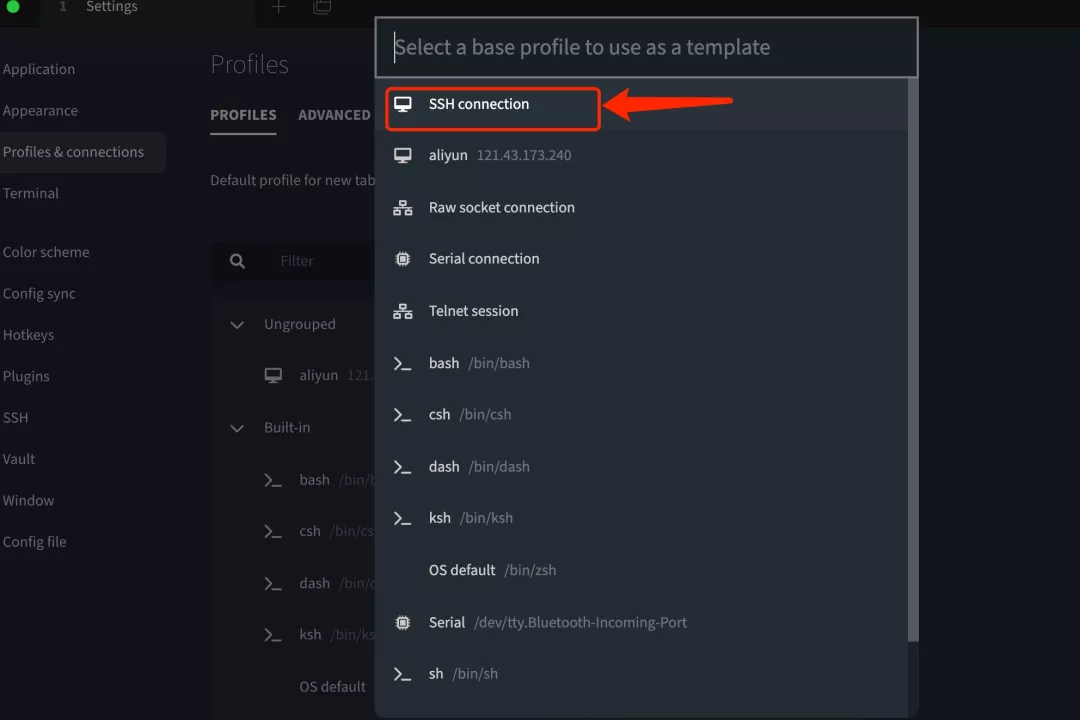
Task: Select Telnet session template
Action: [x=642, y=311]
